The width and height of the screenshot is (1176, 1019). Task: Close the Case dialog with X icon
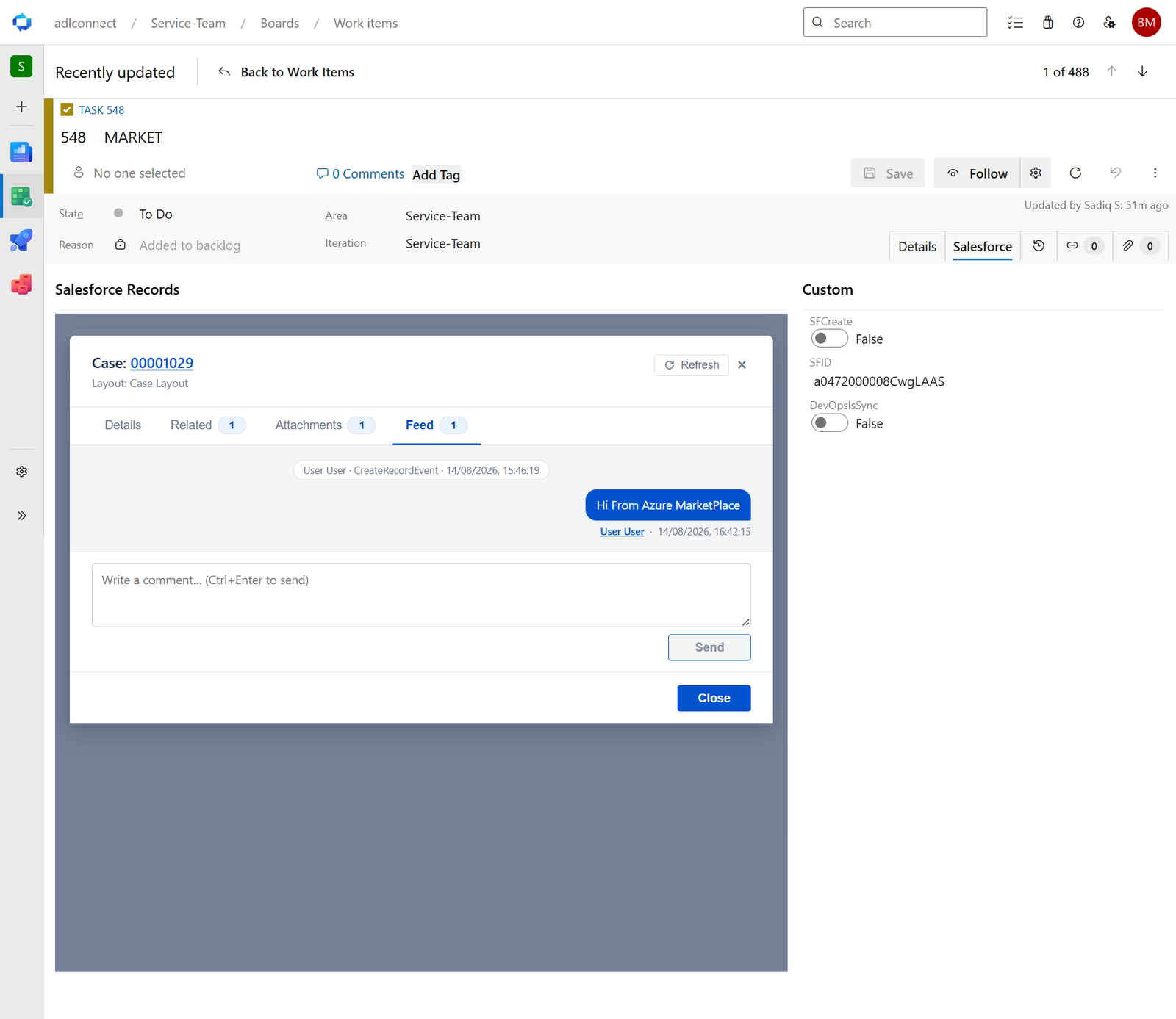[x=742, y=365]
